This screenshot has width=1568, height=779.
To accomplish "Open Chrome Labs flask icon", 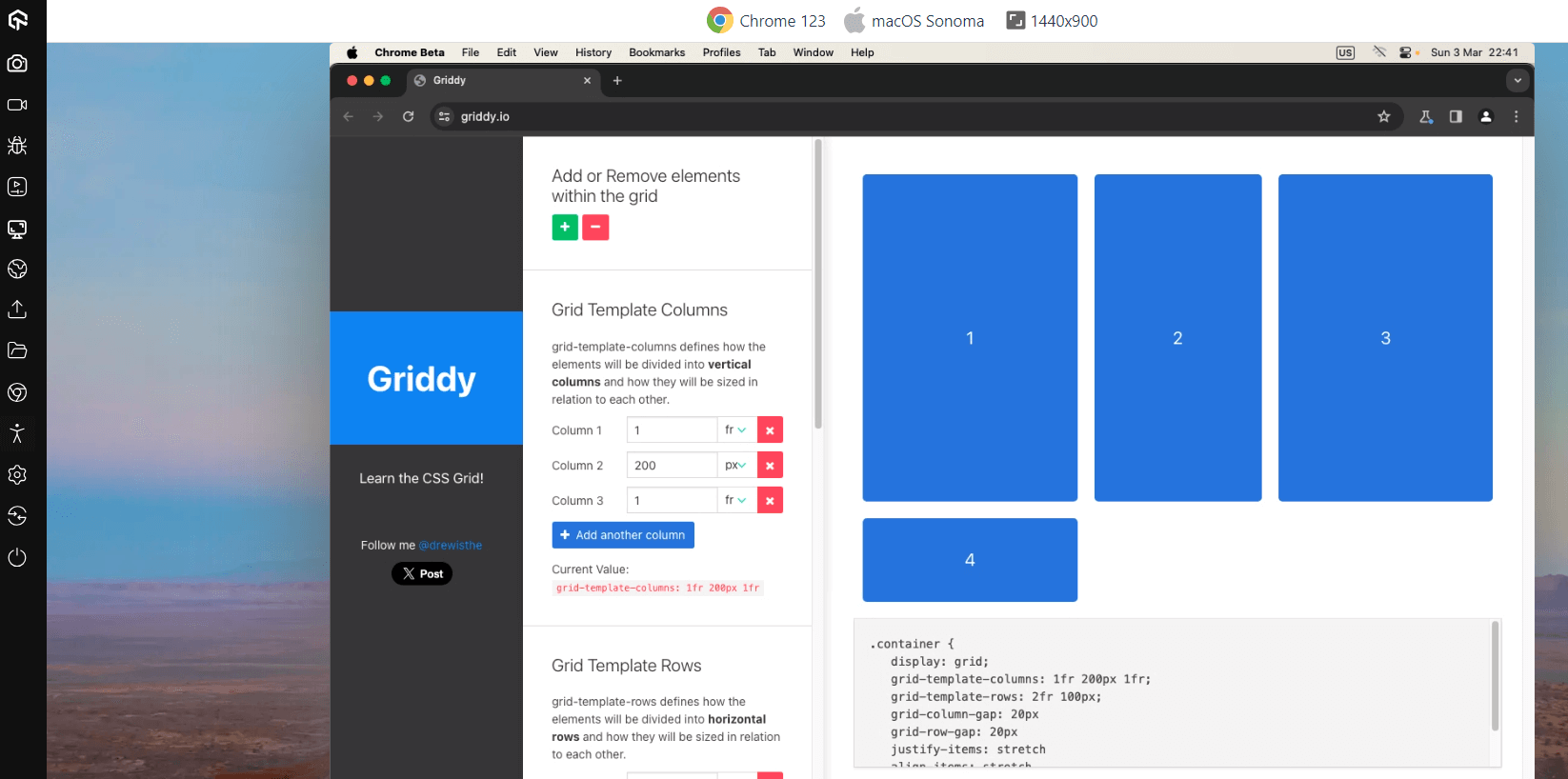I will (1426, 117).
